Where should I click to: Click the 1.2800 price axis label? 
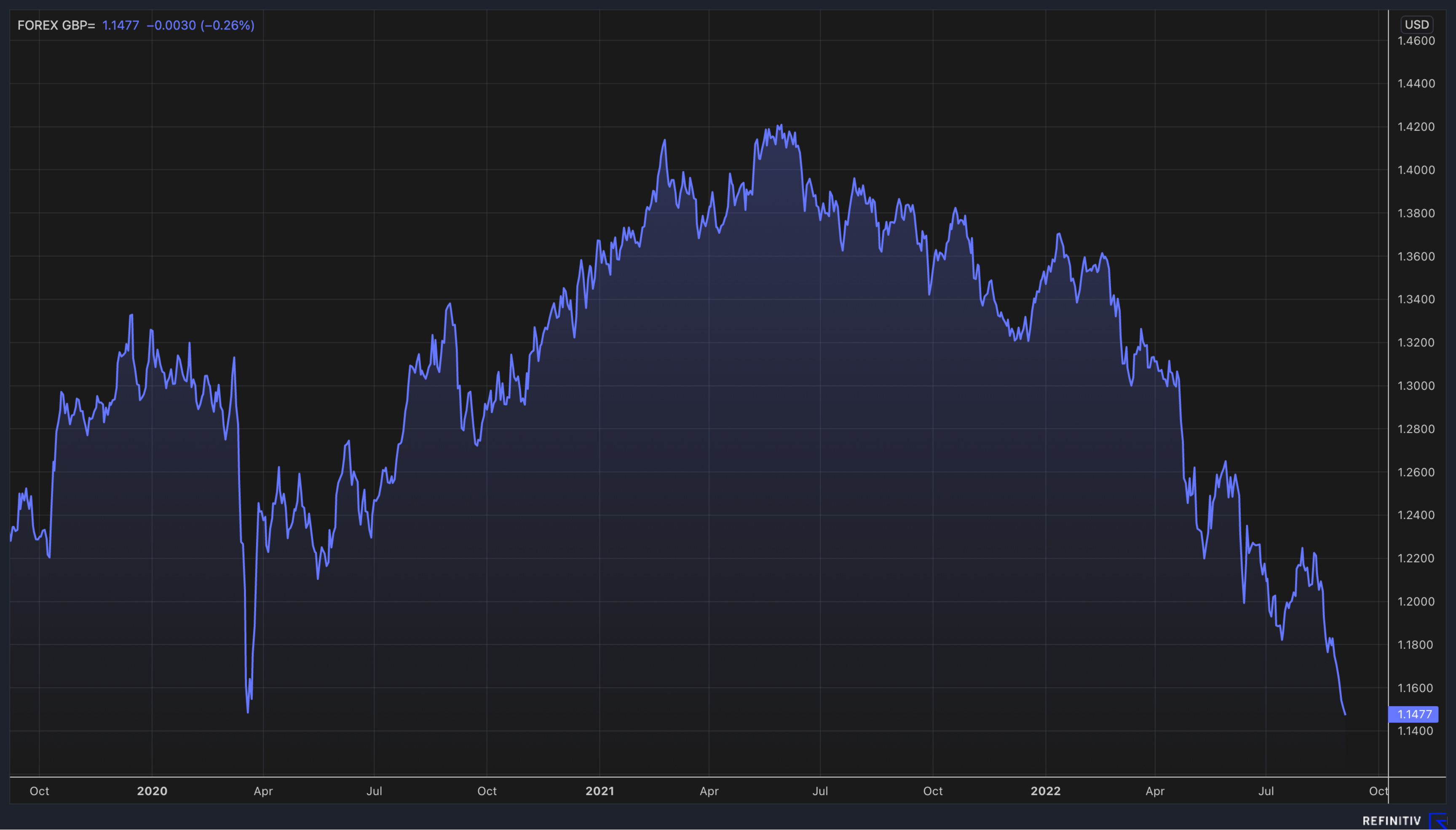[1416, 428]
